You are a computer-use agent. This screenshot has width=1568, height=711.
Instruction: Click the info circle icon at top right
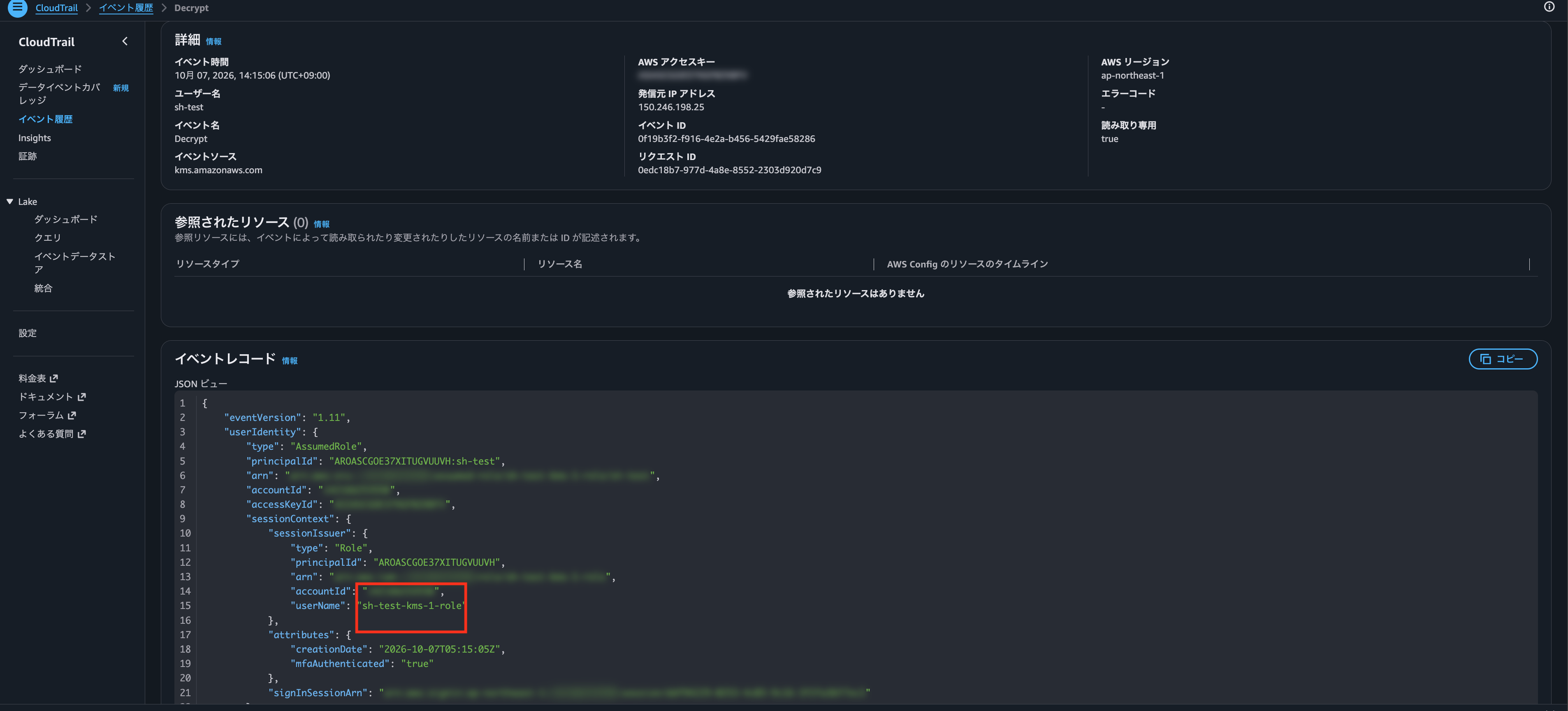tap(1549, 7)
